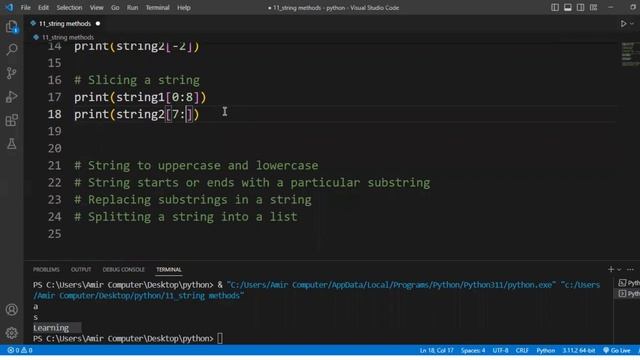Click the VS Code logo icon
The image size is (640, 360).
(x=9, y=7)
